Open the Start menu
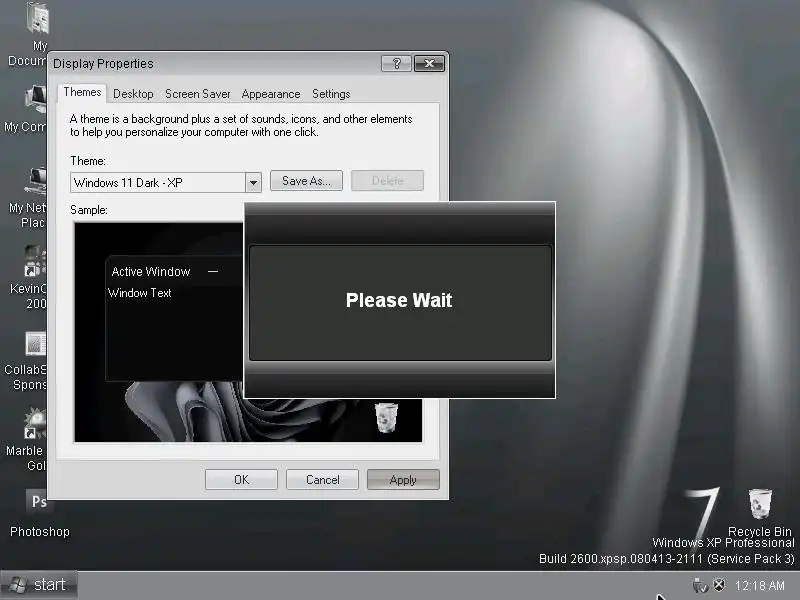Viewport: 800px width, 600px height. pyautogui.click(x=39, y=585)
